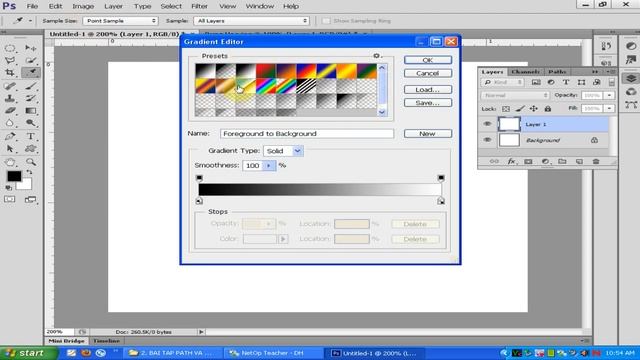Image resolution: width=640 pixels, height=360 pixels.
Task: Select the Dodge tool
Action: click(31, 123)
